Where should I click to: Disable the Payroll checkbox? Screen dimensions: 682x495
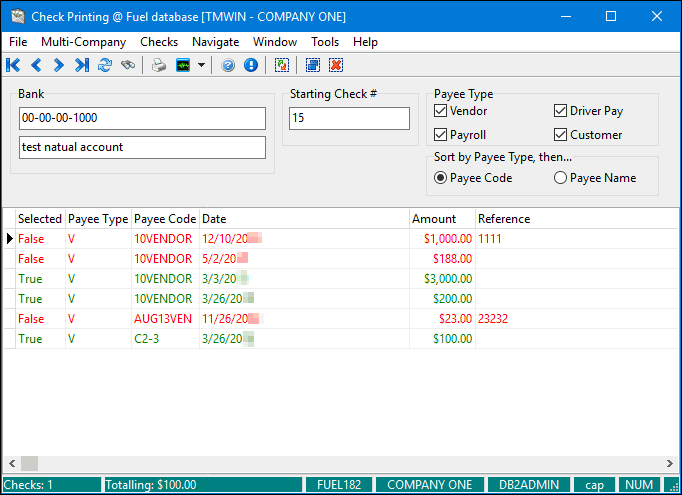(x=441, y=135)
